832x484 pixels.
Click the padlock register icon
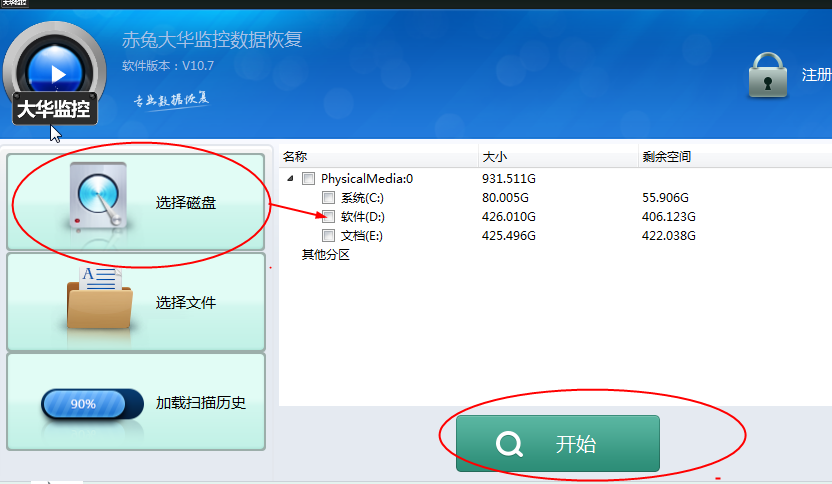coord(767,75)
